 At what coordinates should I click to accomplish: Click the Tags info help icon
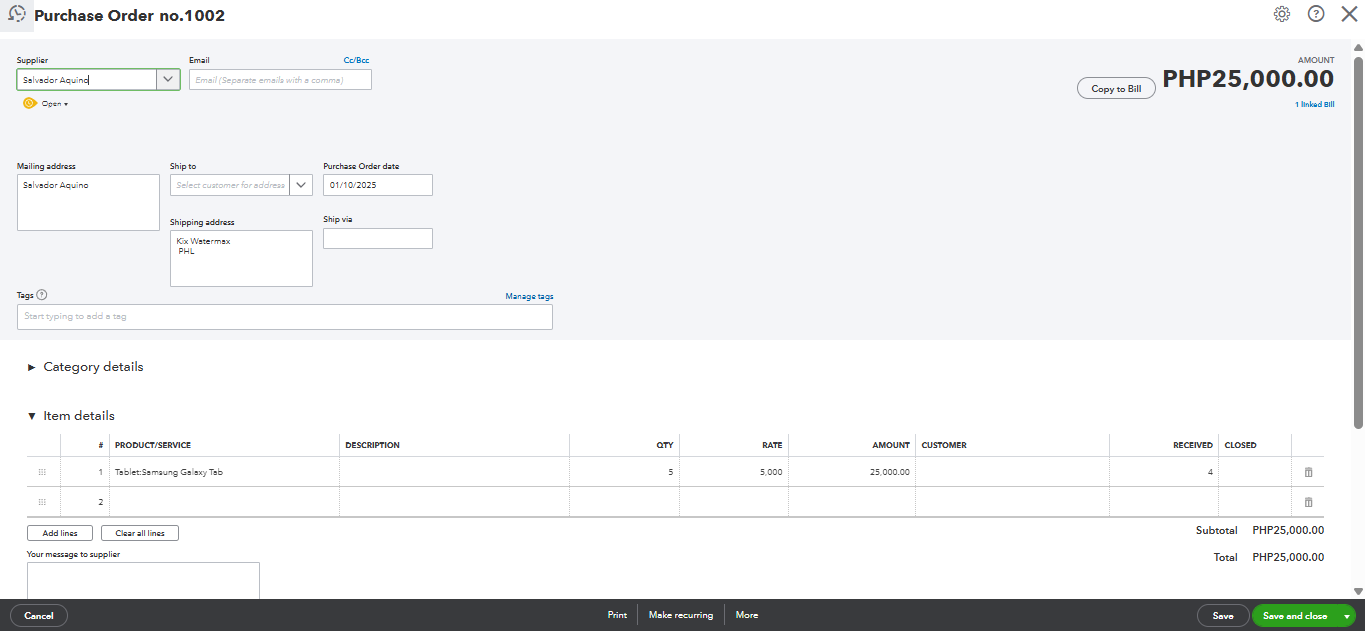[42, 295]
